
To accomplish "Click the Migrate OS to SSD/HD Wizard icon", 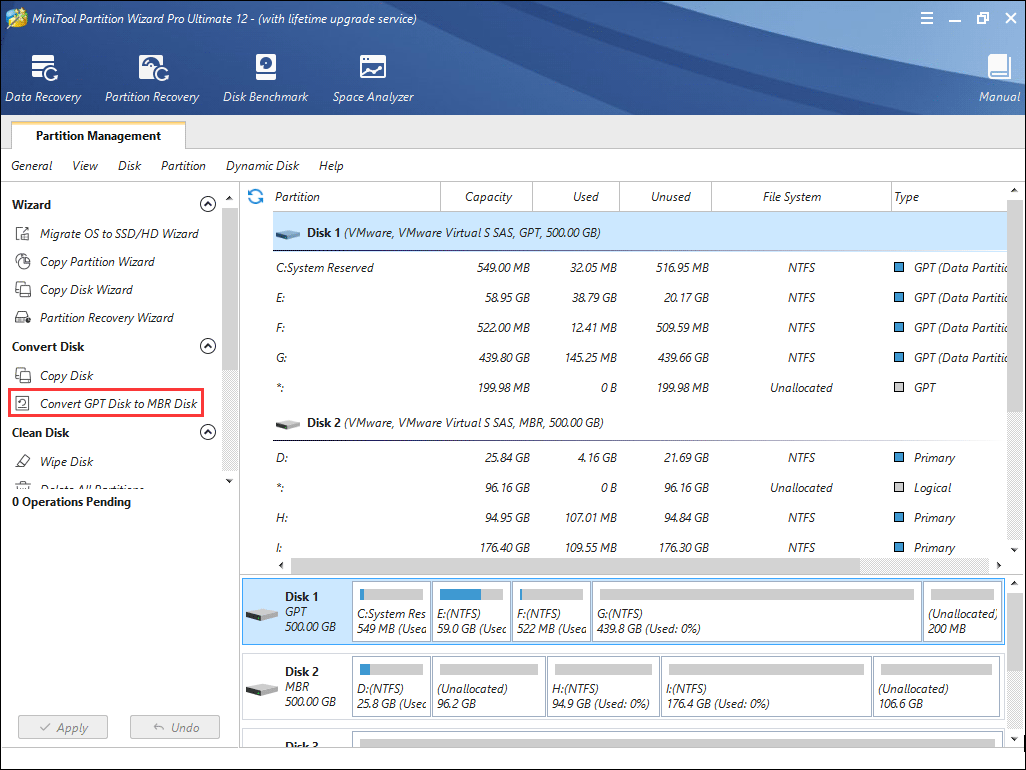I will point(23,234).
